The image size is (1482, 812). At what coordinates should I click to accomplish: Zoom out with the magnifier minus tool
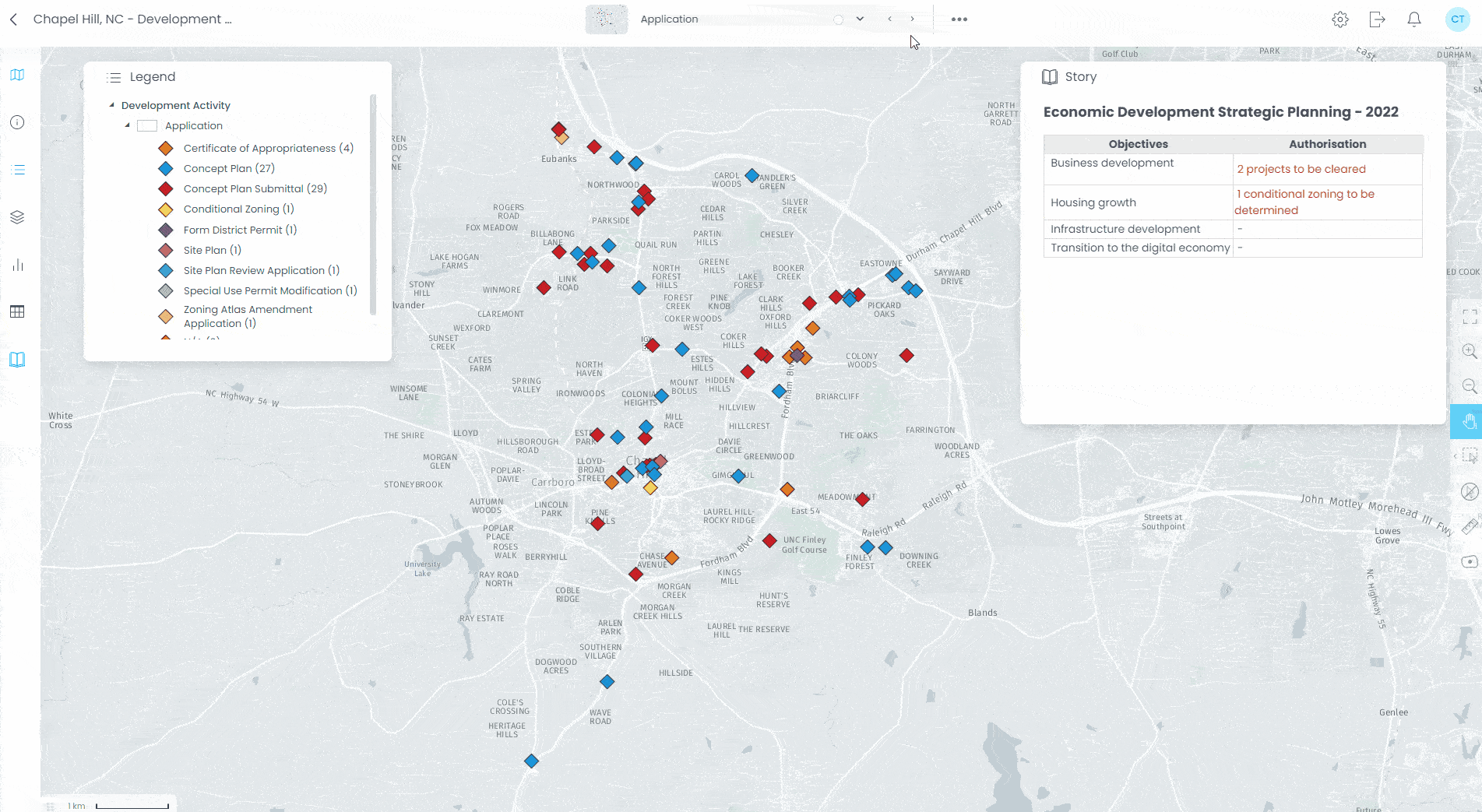1470,386
